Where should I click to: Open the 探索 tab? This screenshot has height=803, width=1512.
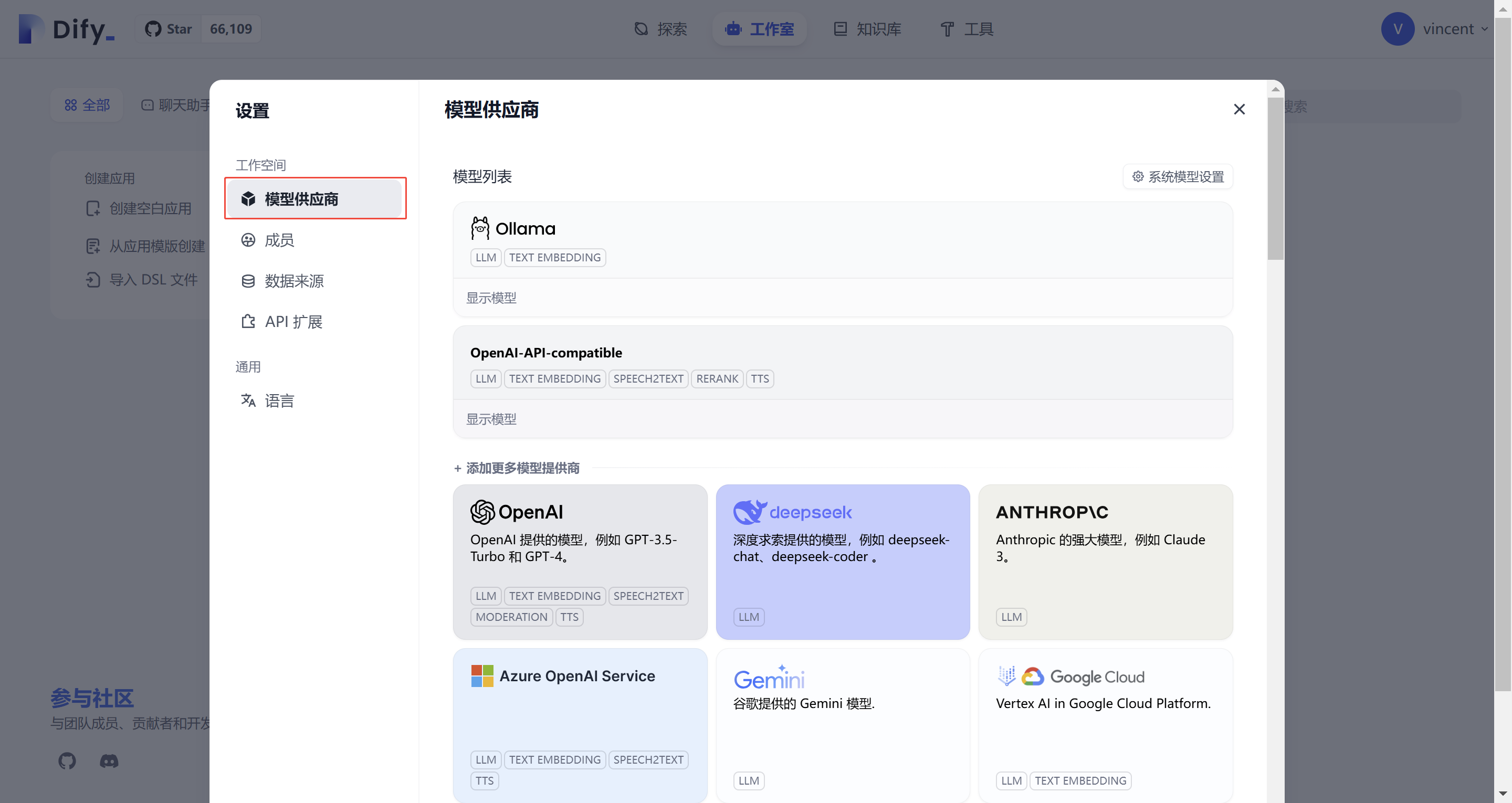(660, 29)
